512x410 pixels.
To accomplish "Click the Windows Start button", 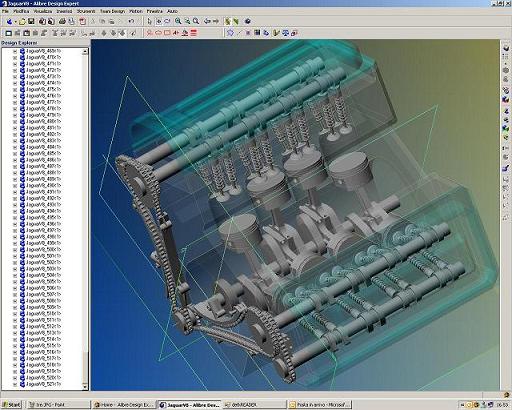I will coord(11,405).
